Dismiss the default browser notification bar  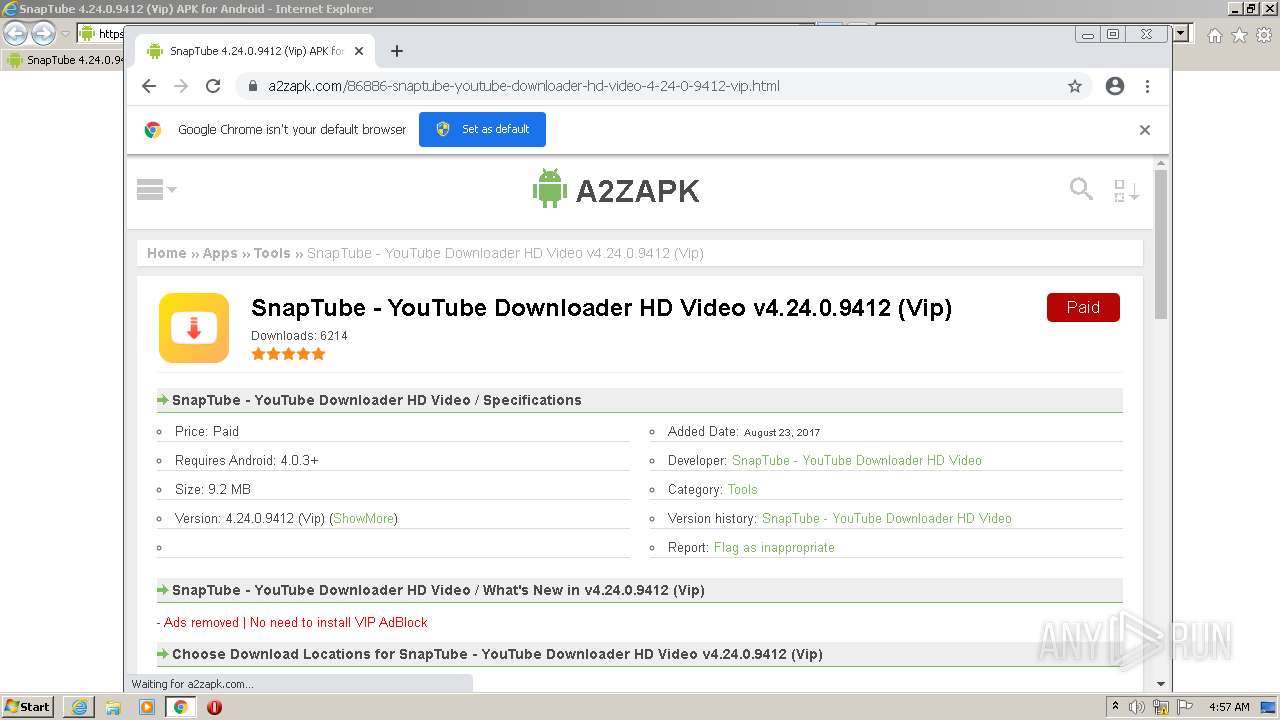[1145, 130]
